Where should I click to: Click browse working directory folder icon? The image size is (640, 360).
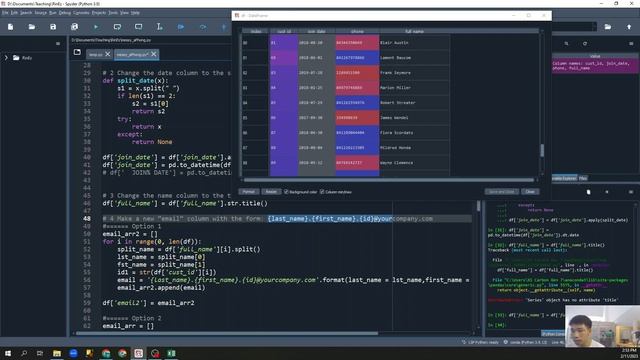click(x=608, y=27)
